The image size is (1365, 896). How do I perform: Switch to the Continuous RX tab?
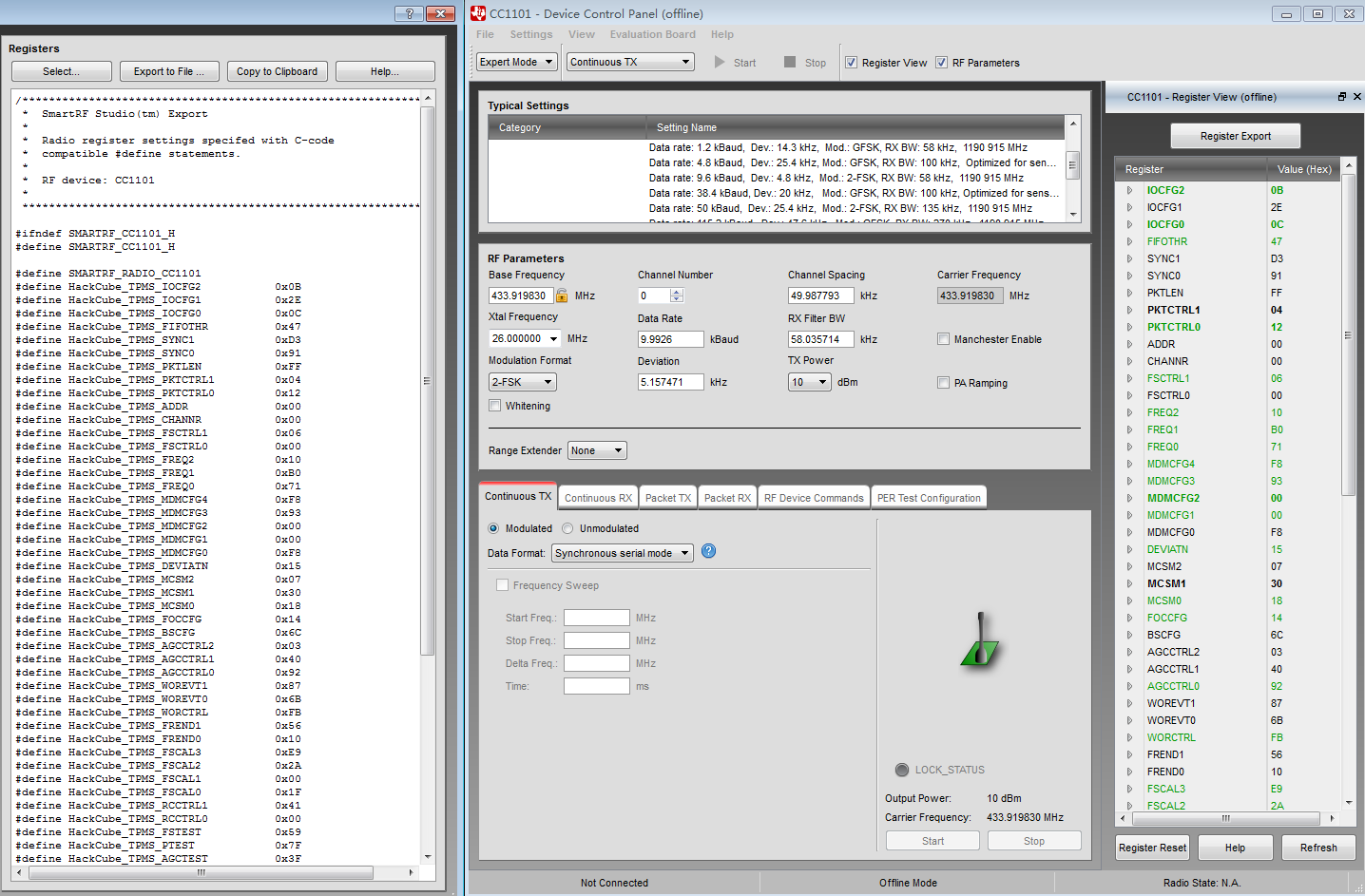tap(598, 498)
